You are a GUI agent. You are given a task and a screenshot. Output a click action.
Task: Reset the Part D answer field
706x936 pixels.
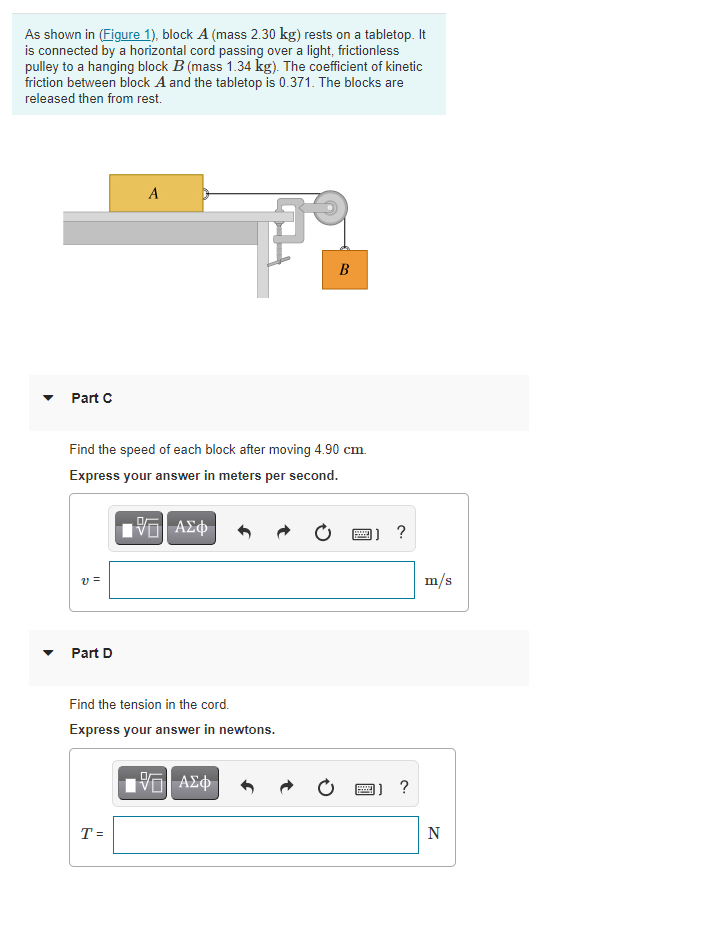tap(325, 784)
